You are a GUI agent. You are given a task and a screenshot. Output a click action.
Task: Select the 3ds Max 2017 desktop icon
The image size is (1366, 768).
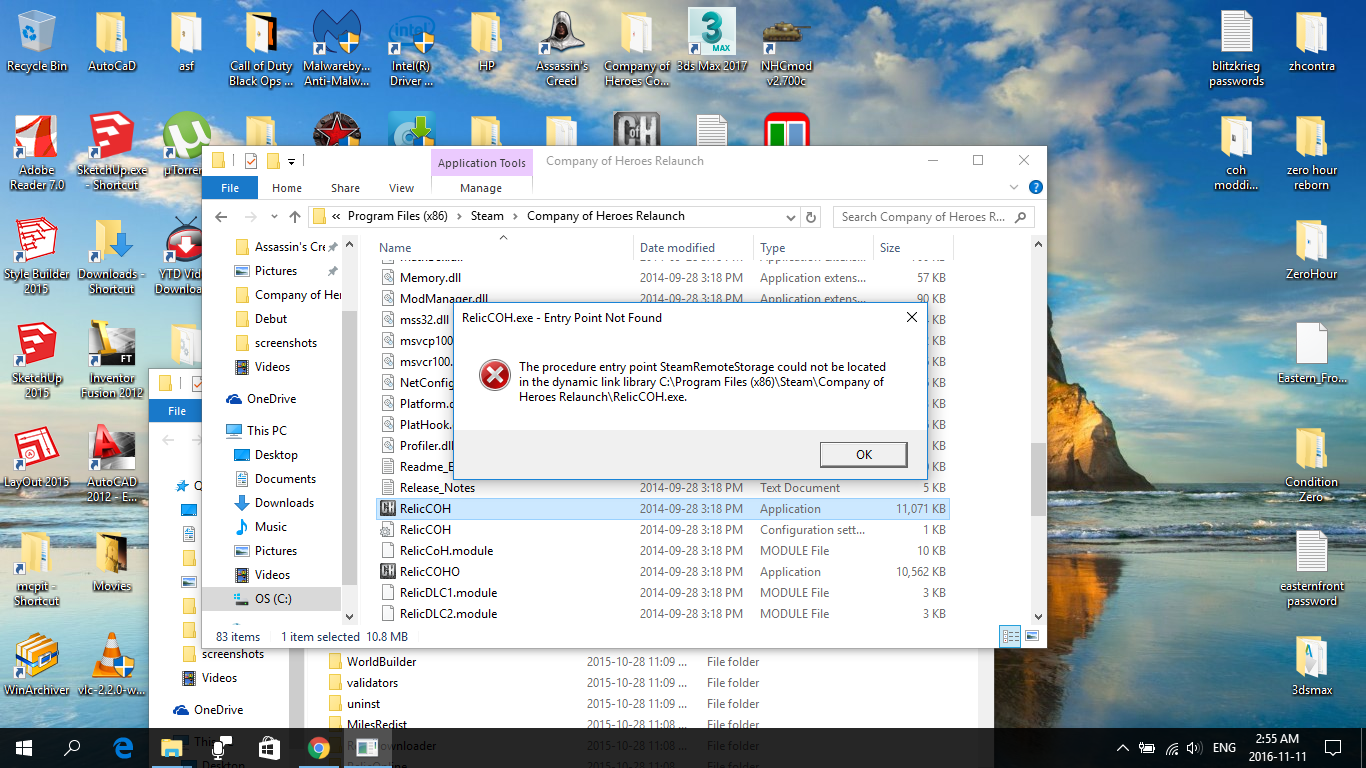(712, 41)
